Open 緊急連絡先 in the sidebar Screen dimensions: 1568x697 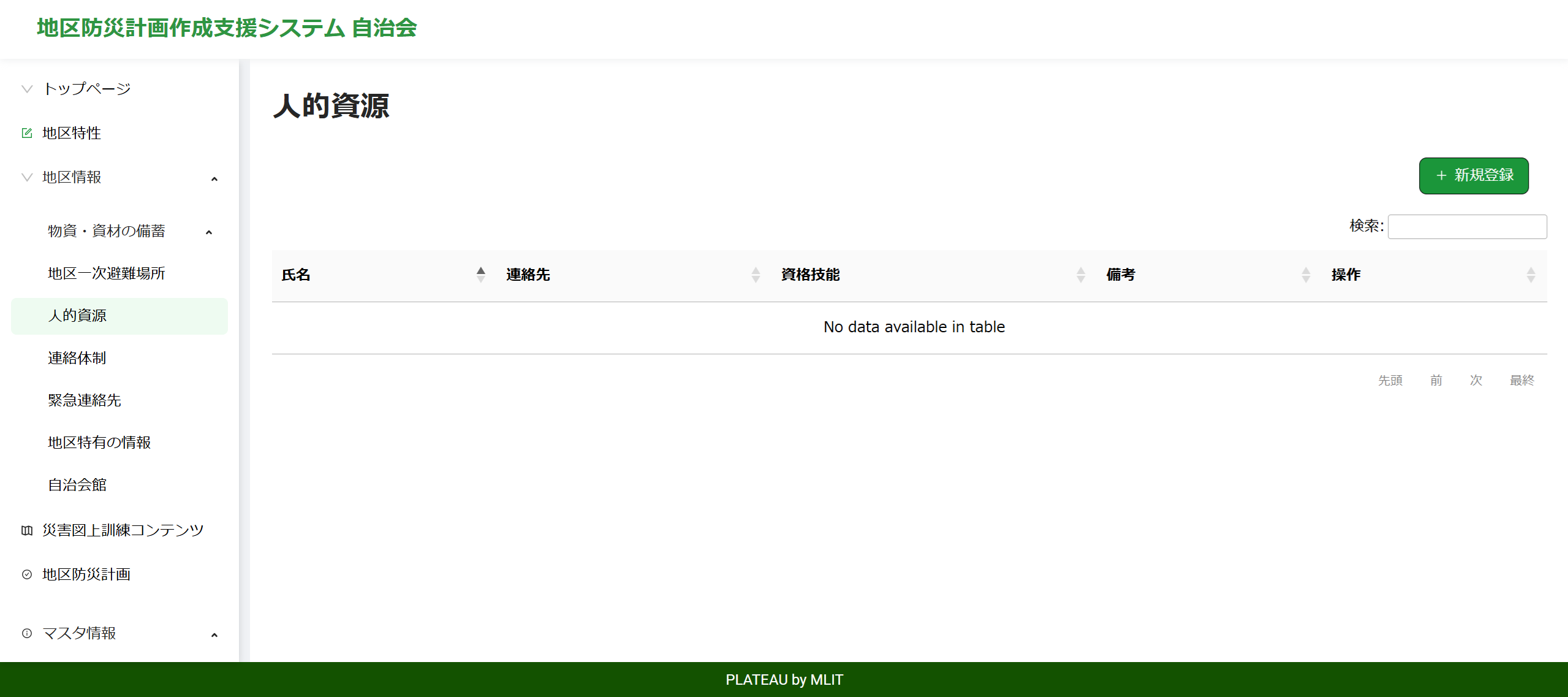click(x=85, y=400)
